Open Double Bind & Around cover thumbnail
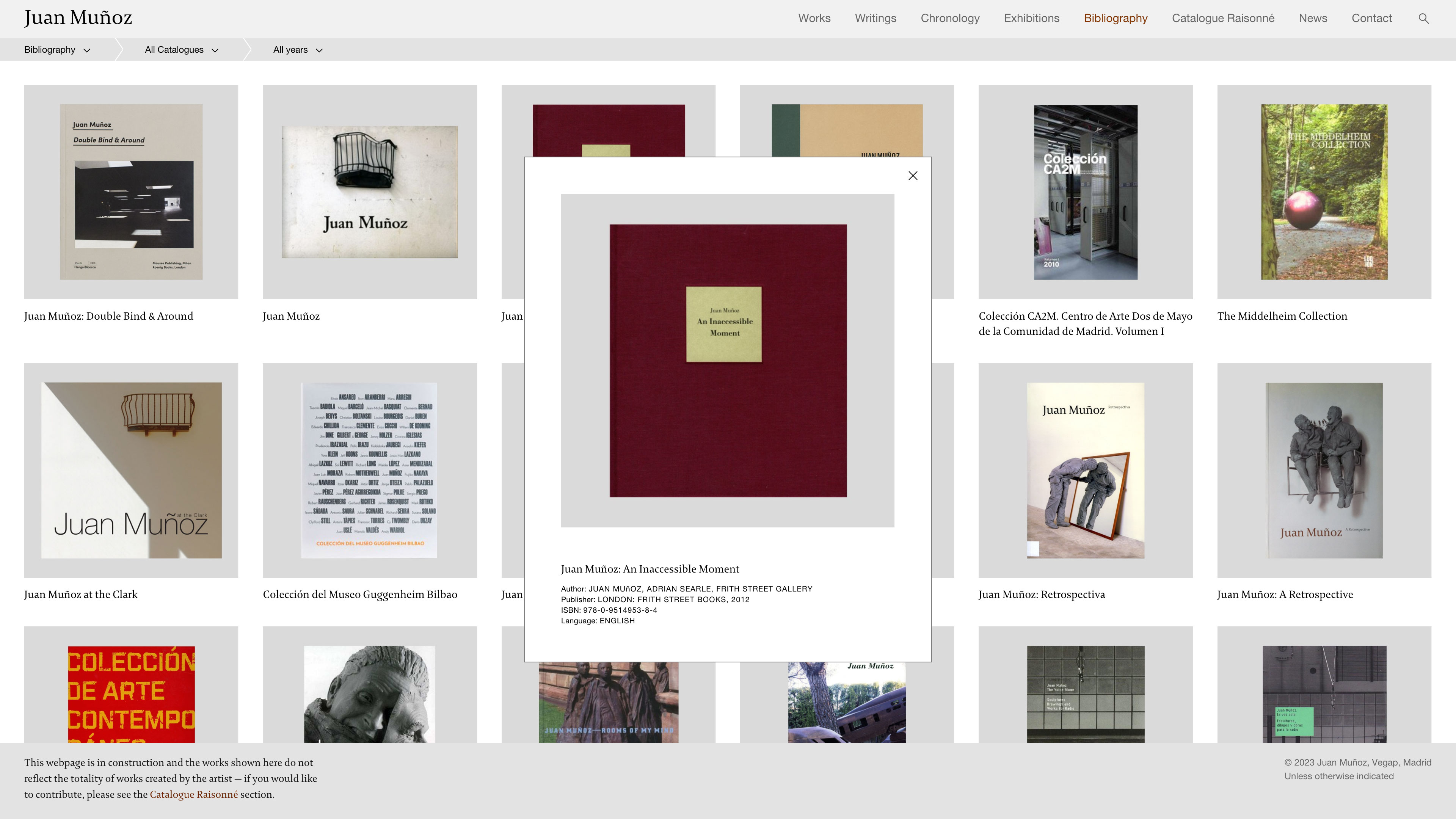Image resolution: width=1456 pixels, height=819 pixels. [x=131, y=191]
